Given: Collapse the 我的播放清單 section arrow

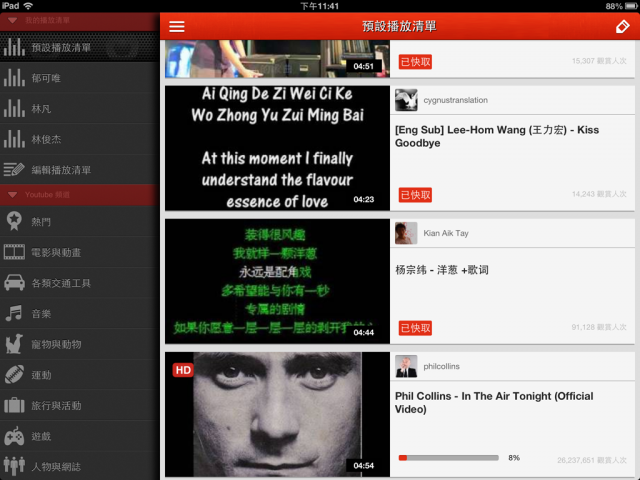Looking at the screenshot, I should (x=12, y=20).
